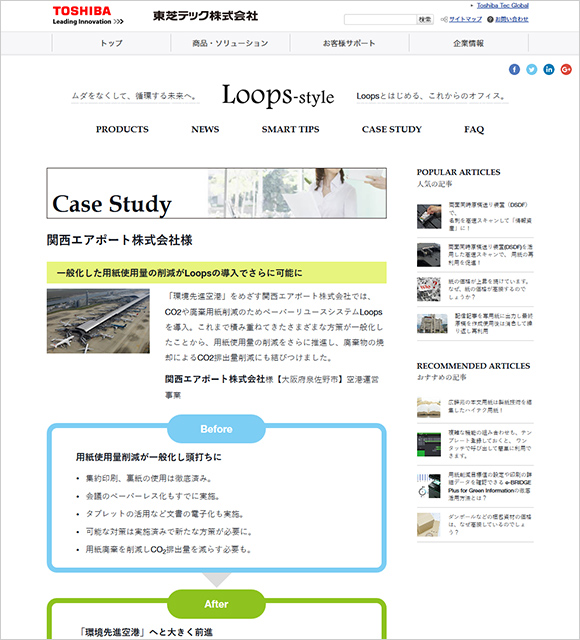Open the e-BRIDGE article thumbnail
The width and height of the screenshot is (580, 640).
coord(429,486)
